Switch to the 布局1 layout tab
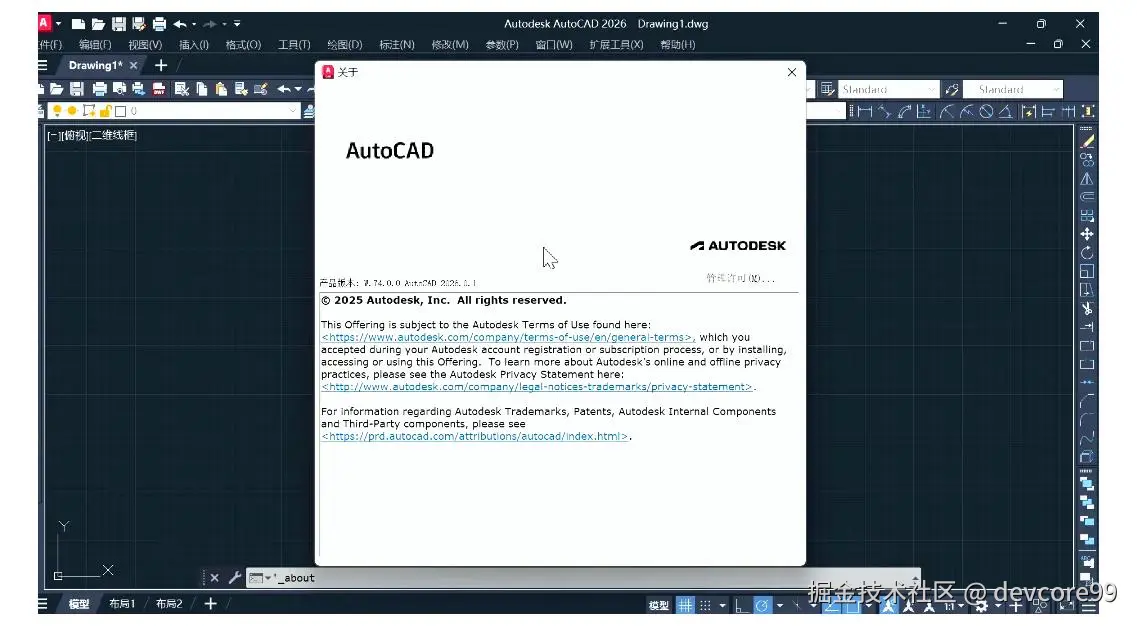Screen dimensions: 1137x626 [x=122, y=604]
